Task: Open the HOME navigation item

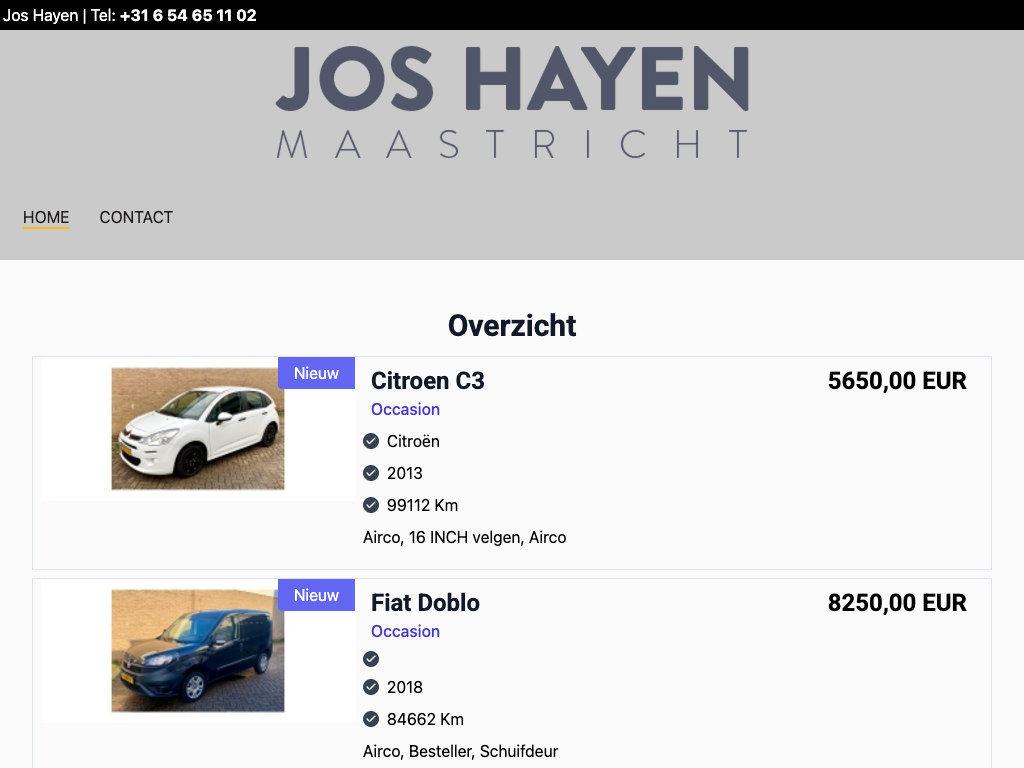Action: (x=46, y=217)
